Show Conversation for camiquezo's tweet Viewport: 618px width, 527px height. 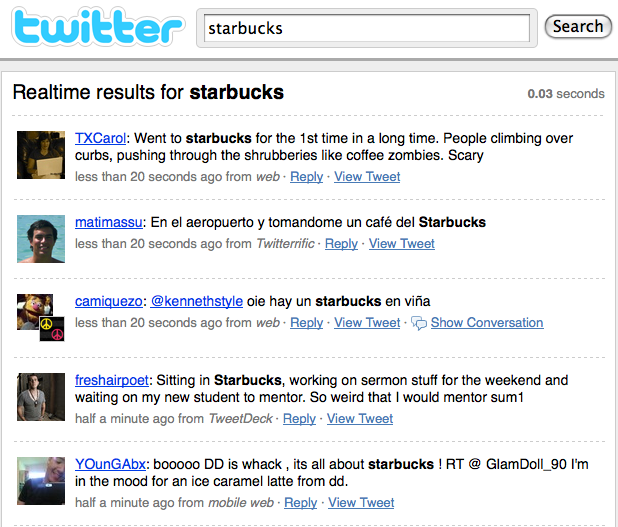[487, 322]
